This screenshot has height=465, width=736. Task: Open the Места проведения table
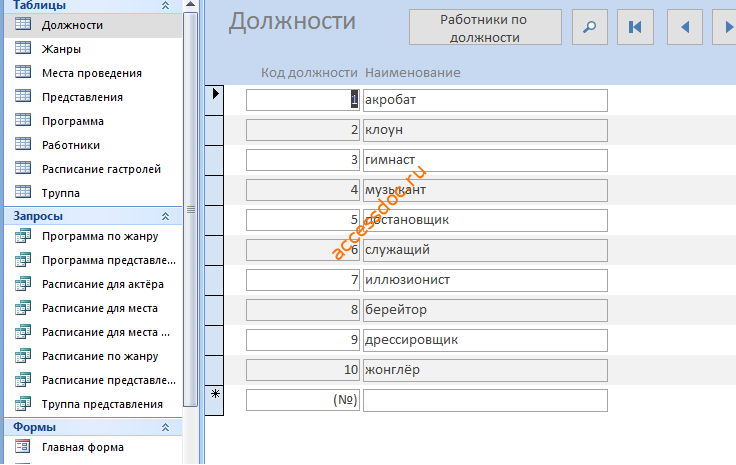pyautogui.click(x=92, y=73)
